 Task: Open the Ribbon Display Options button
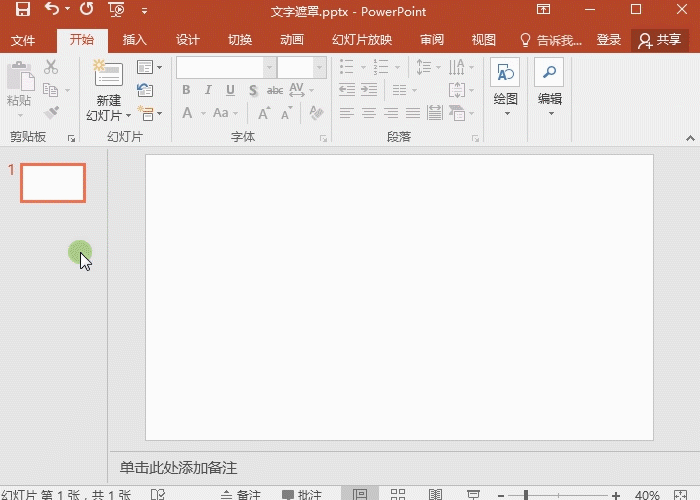[x=543, y=9]
